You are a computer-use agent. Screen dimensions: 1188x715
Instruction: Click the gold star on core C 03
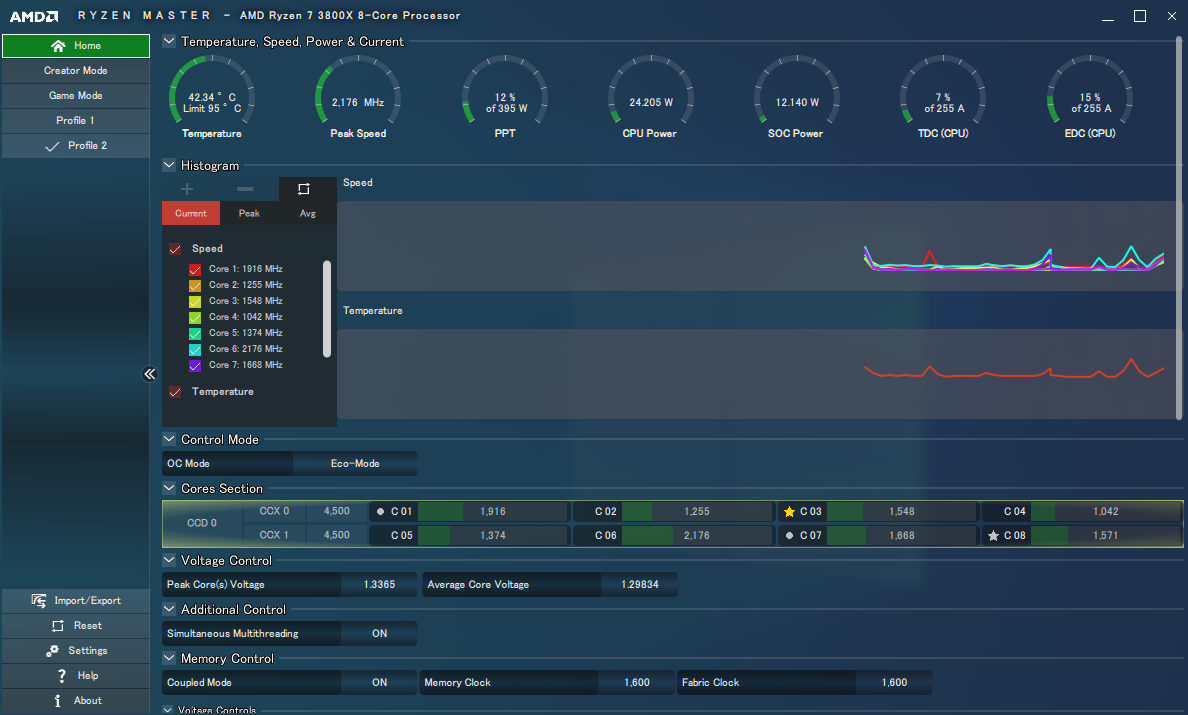(789, 512)
